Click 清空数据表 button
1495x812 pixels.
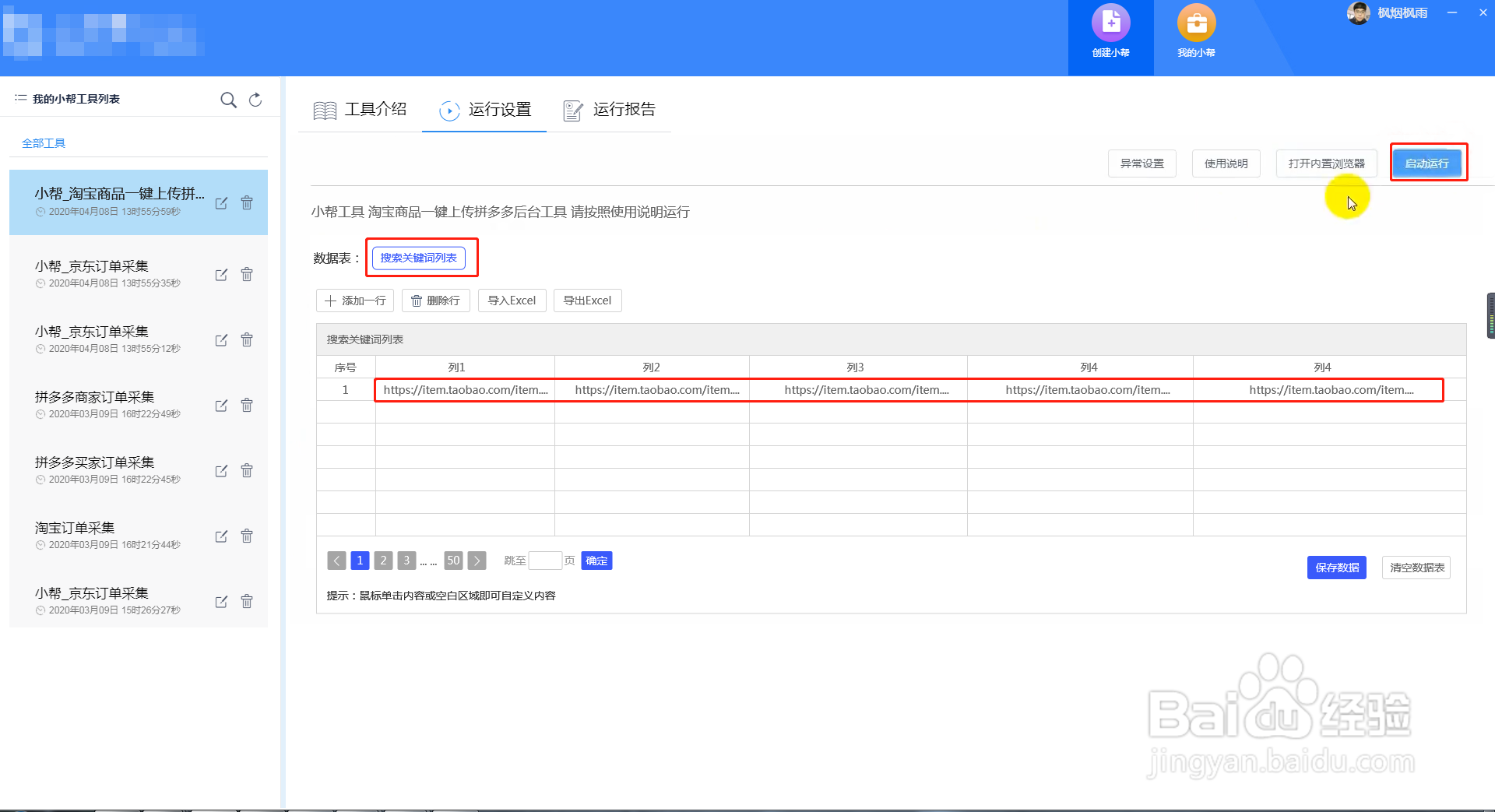click(x=1416, y=568)
